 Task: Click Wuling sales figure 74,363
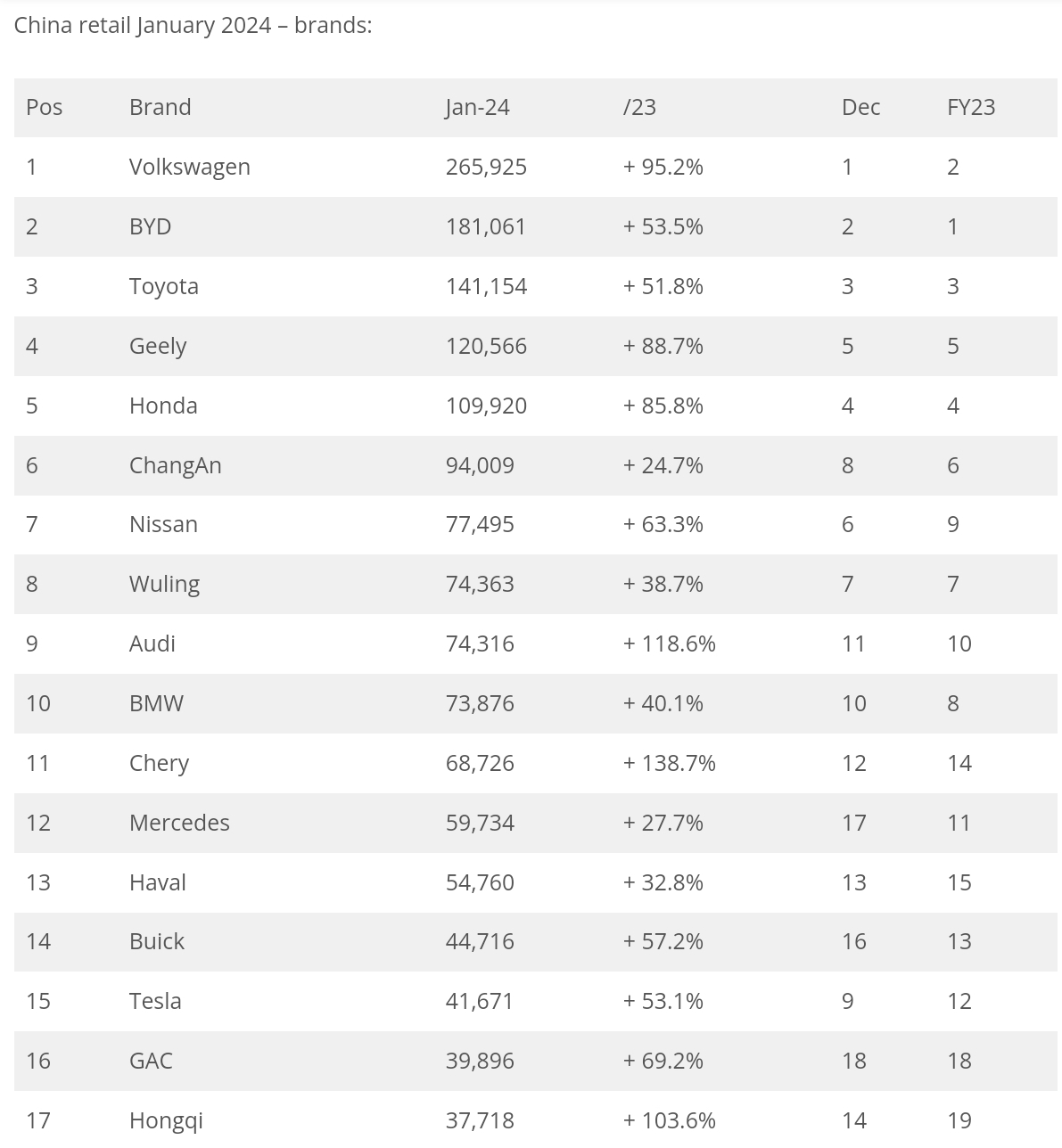[480, 584]
